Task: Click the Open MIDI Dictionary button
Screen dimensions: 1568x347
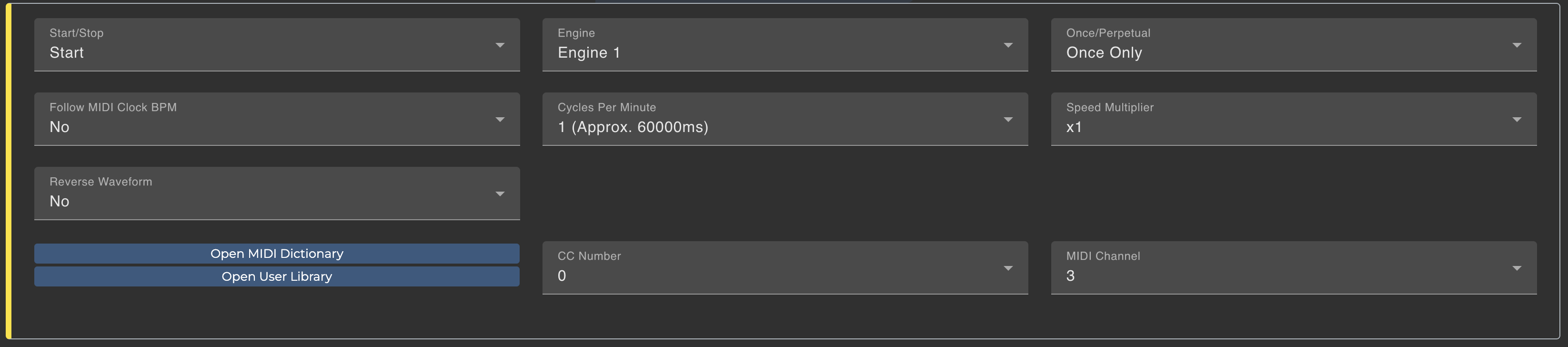Action: pos(276,253)
